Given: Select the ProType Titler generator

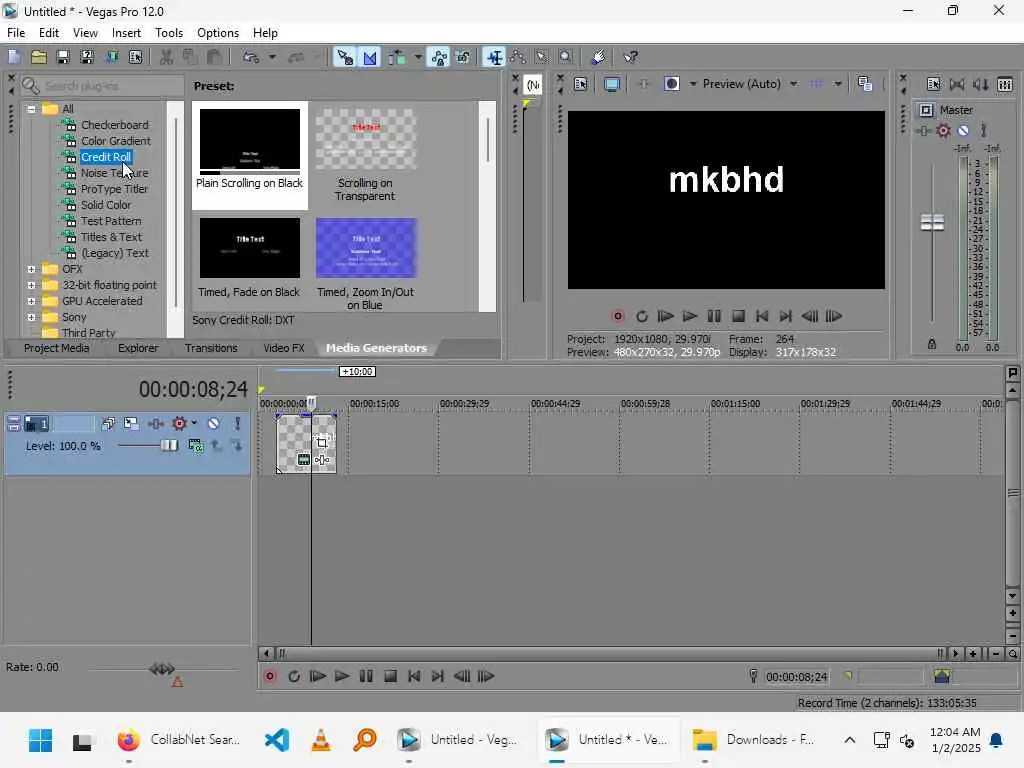Looking at the screenshot, I should (114, 189).
